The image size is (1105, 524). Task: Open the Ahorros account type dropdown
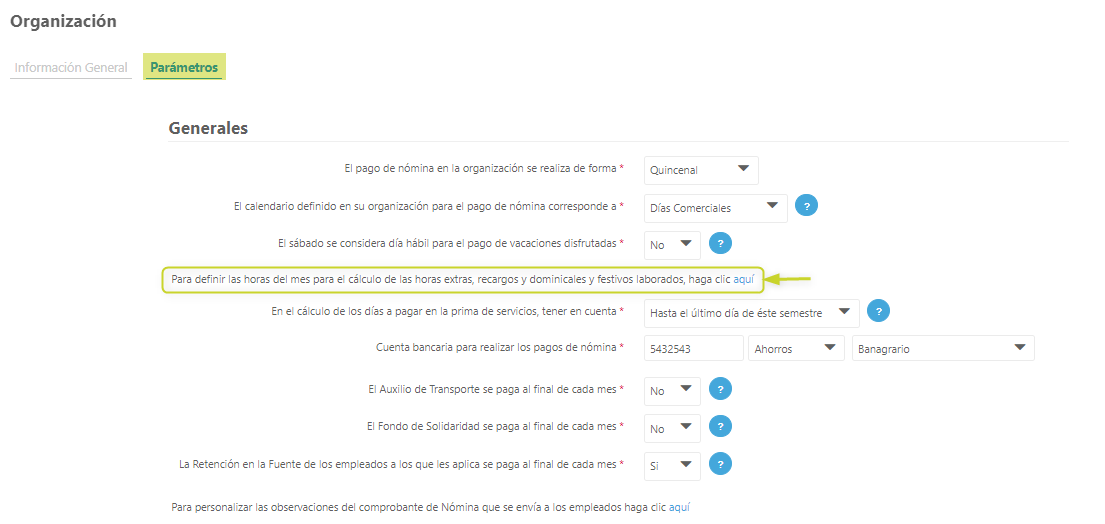pos(795,348)
